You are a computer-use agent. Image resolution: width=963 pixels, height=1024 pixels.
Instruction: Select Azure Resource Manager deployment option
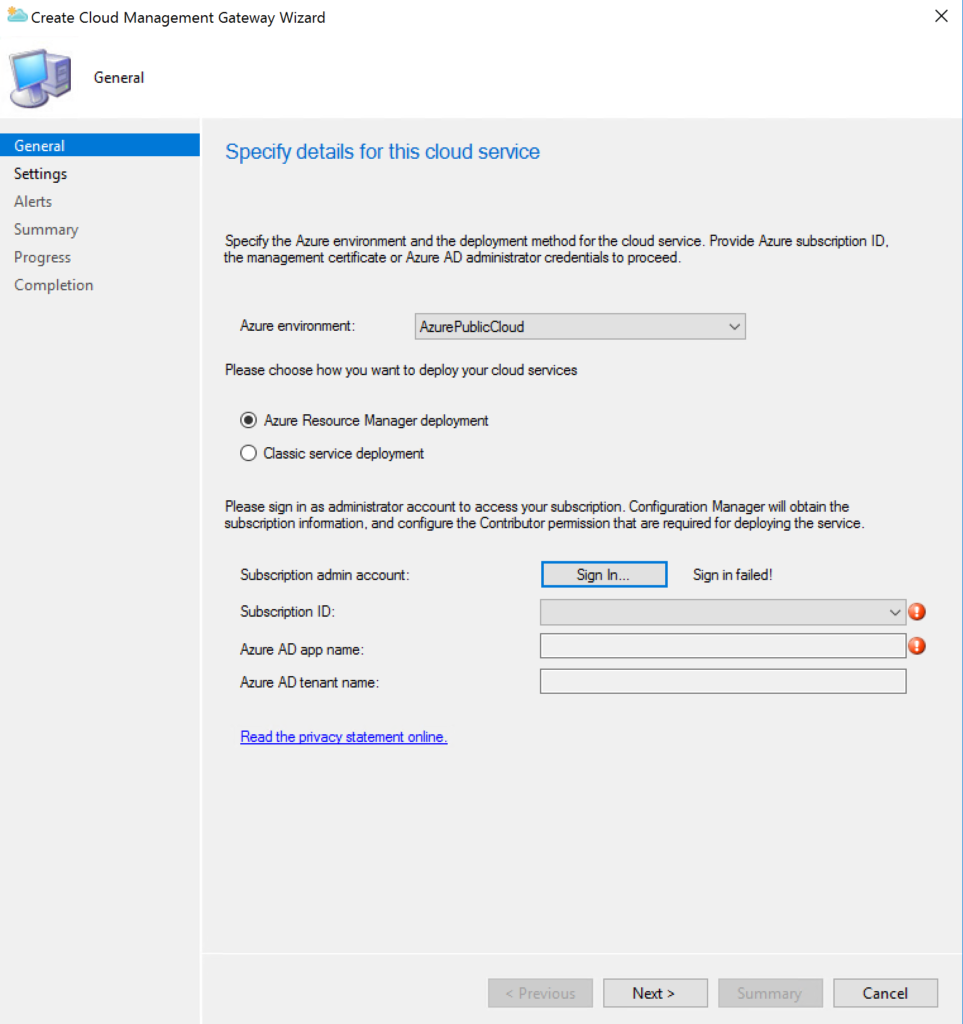[x=248, y=420]
